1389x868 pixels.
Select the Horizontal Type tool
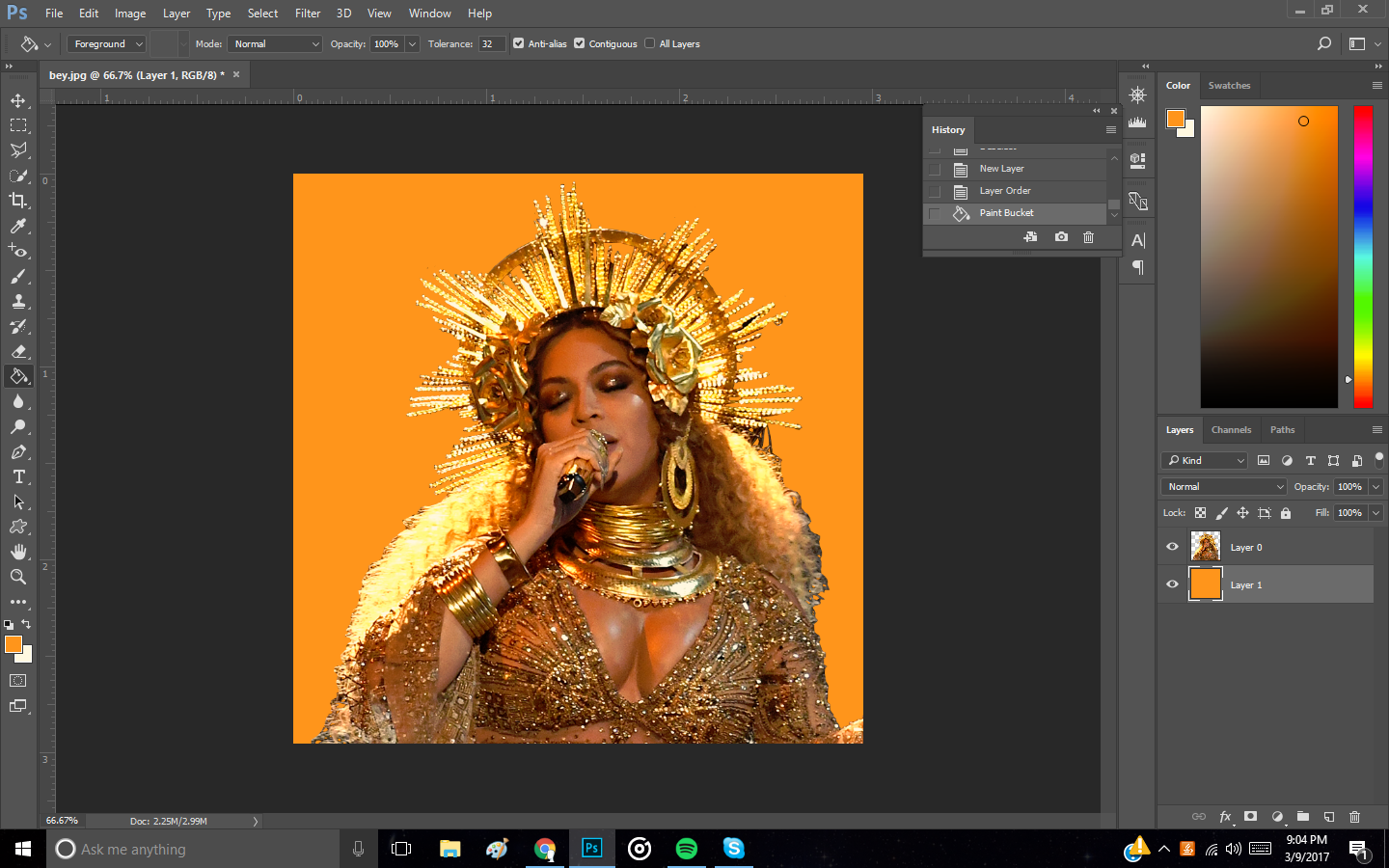click(18, 476)
